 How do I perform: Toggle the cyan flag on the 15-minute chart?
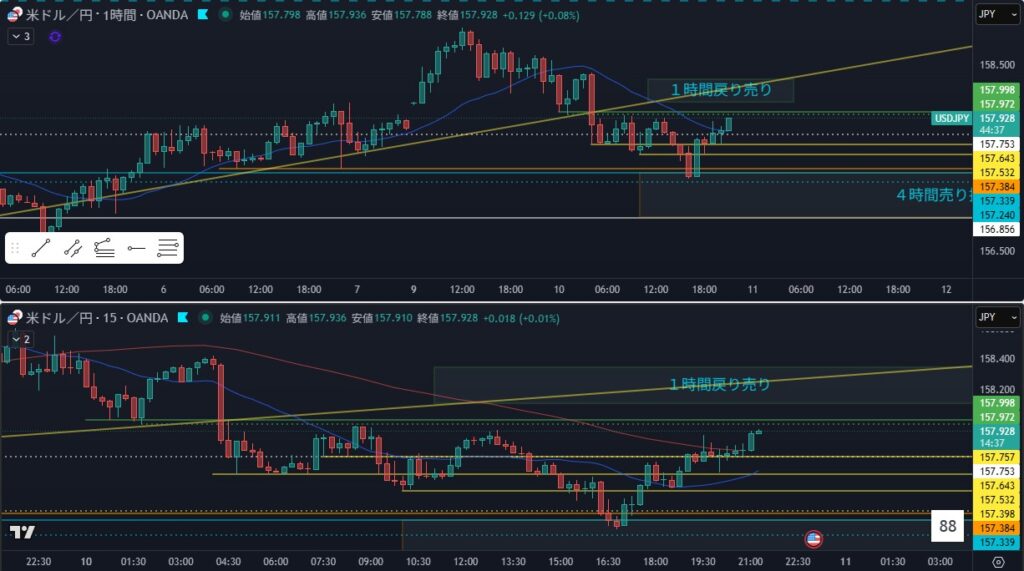pyautogui.click(x=182, y=318)
